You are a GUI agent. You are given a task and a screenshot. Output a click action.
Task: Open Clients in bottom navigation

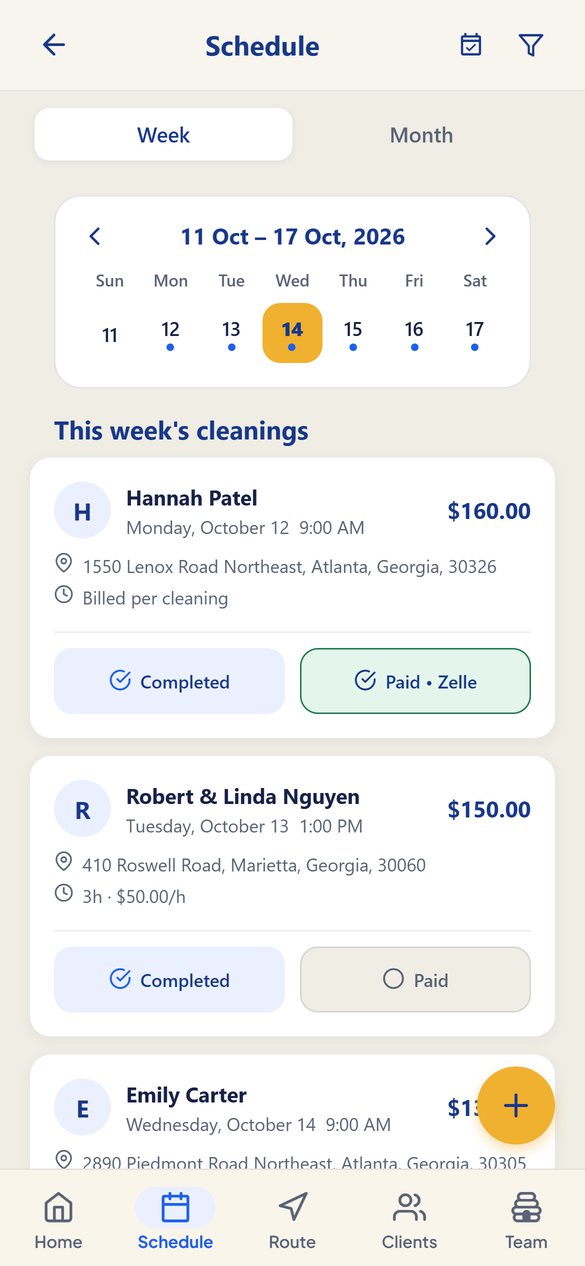pos(409,1220)
